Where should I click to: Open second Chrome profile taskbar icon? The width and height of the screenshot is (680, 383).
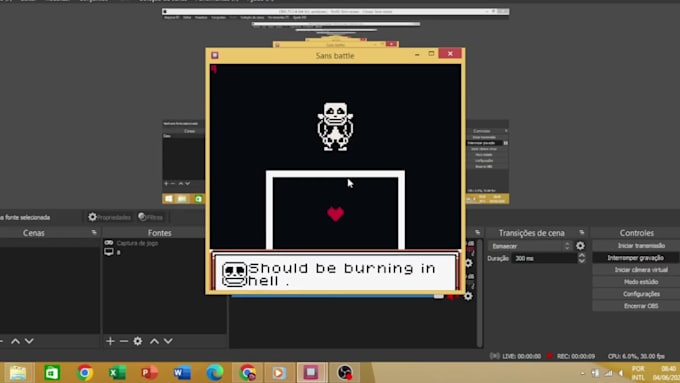(x=248, y=373)
